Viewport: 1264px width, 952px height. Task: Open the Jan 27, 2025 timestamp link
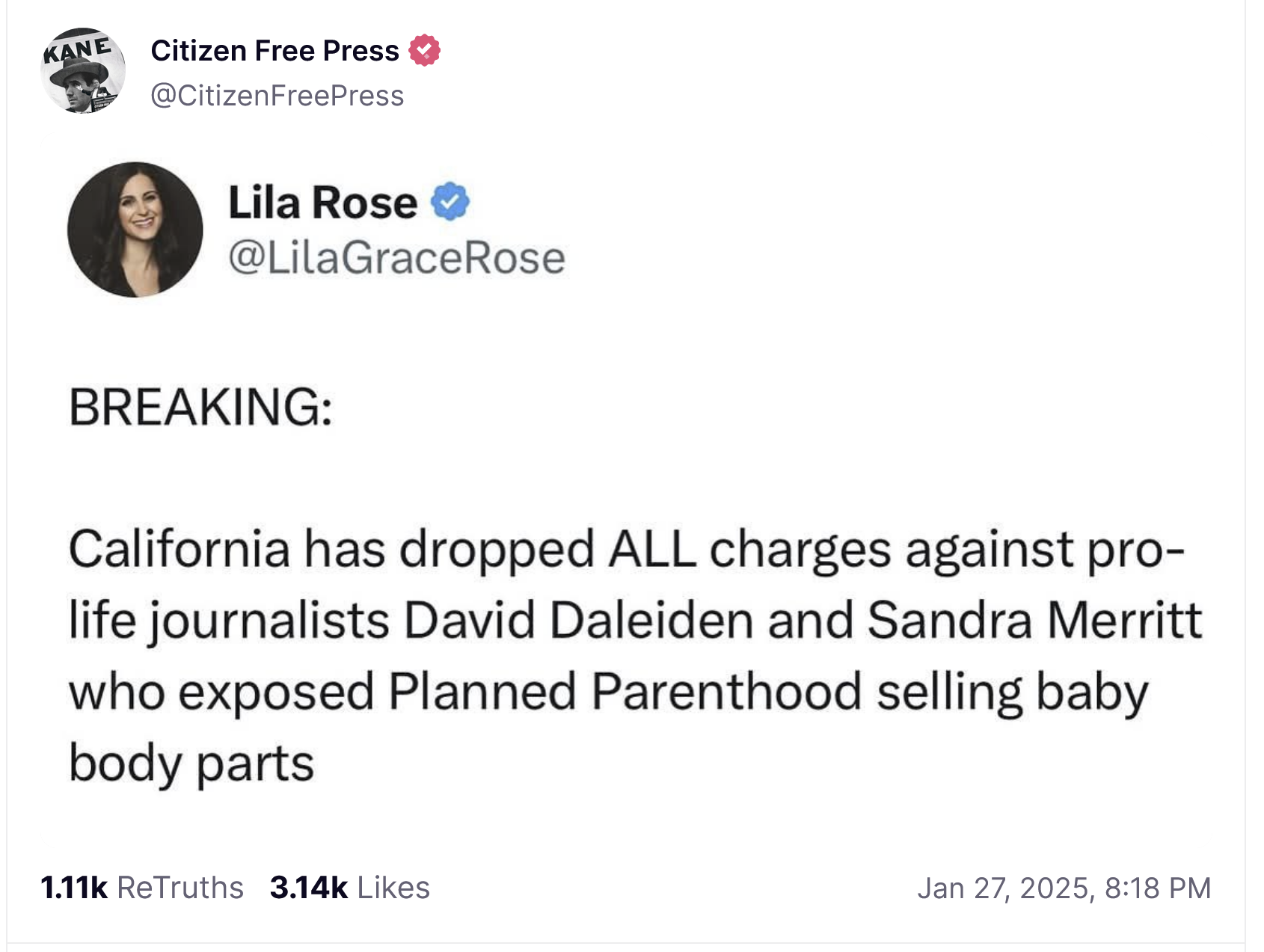1064,888
